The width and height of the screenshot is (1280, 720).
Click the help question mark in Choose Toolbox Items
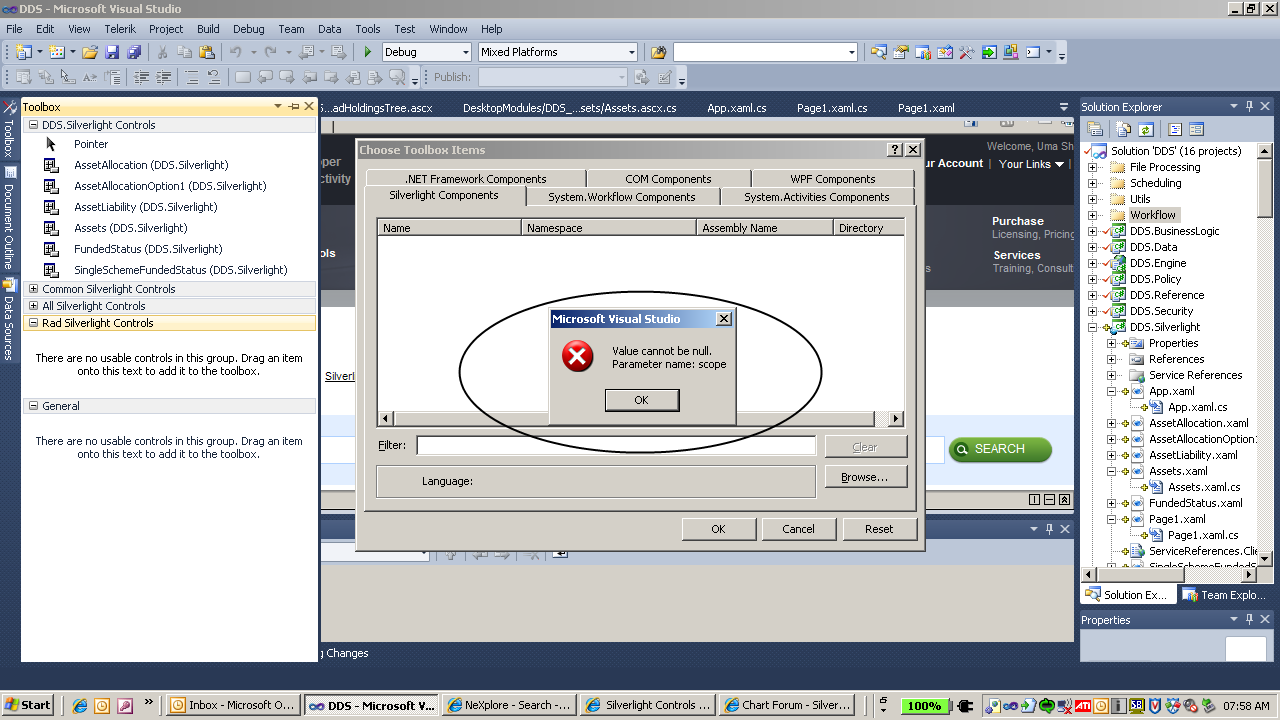pyautogui.click(x=895, y=150)
